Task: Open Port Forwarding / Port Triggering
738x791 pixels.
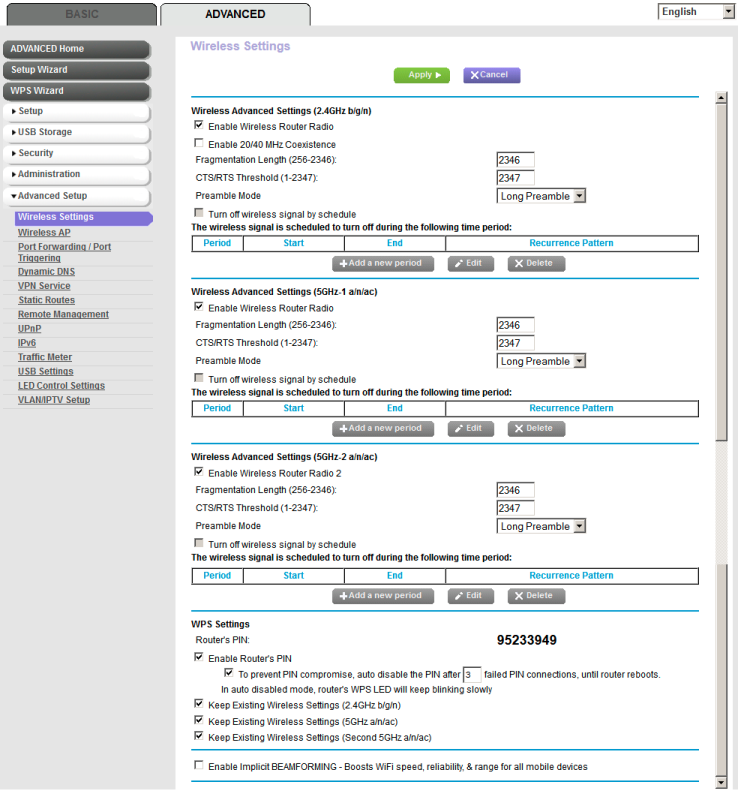Action: 64,252
